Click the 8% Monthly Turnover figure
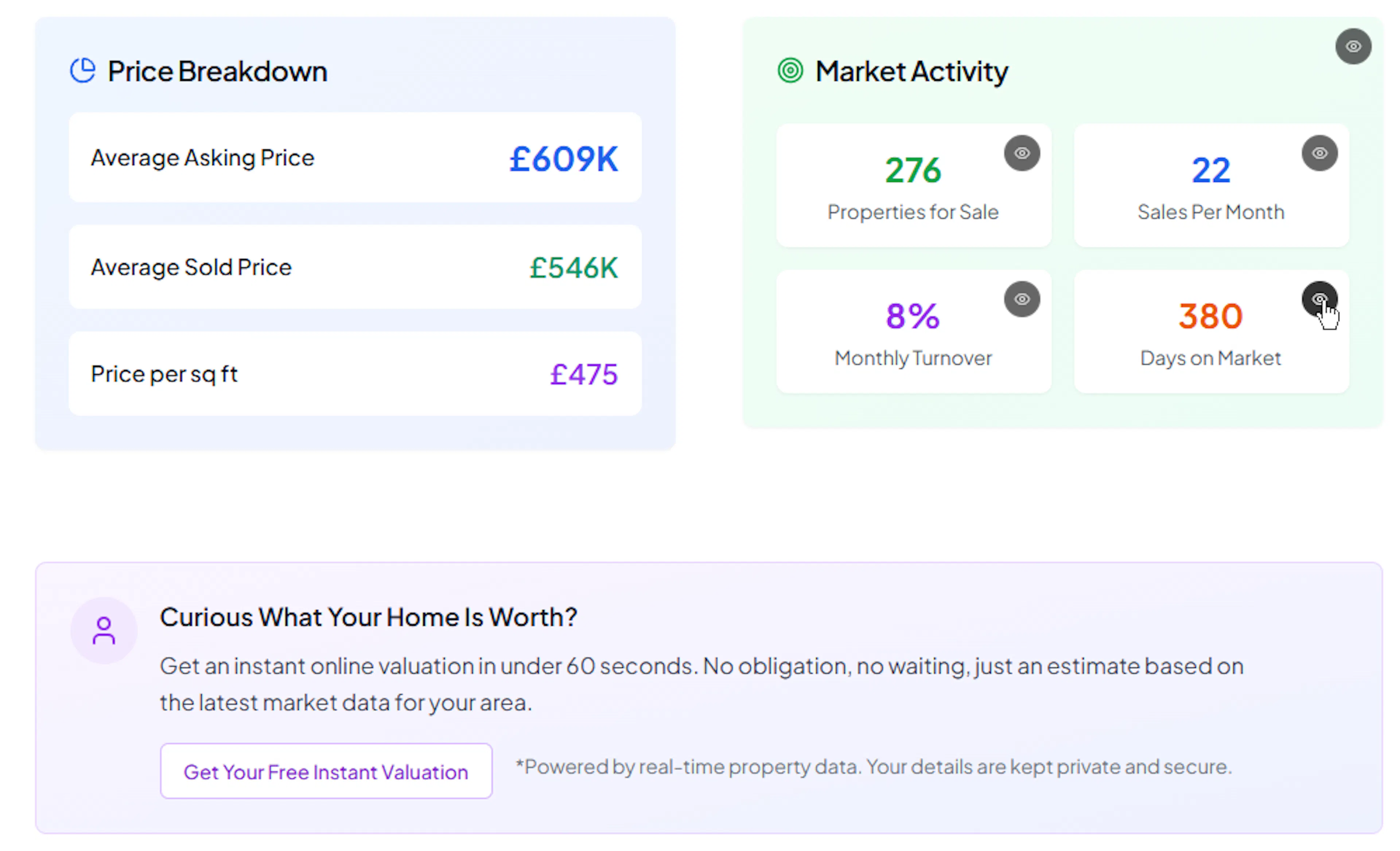 pyautogui.click(x=913, y=316)
